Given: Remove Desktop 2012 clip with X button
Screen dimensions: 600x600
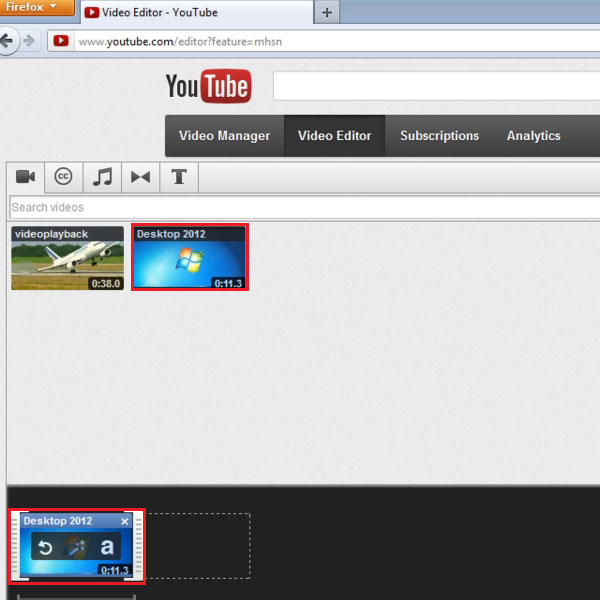Looking at the screenshot, I should (x=125, y=522).
